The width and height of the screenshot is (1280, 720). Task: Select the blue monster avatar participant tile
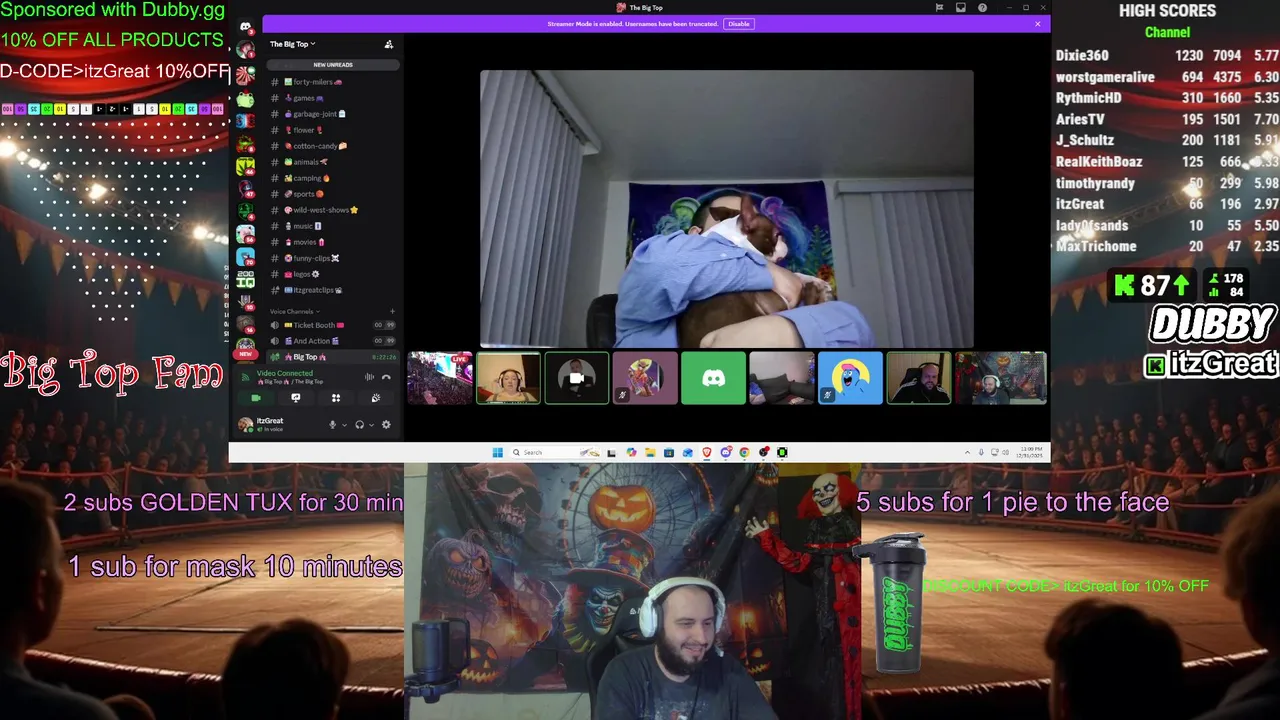point(850,378)
